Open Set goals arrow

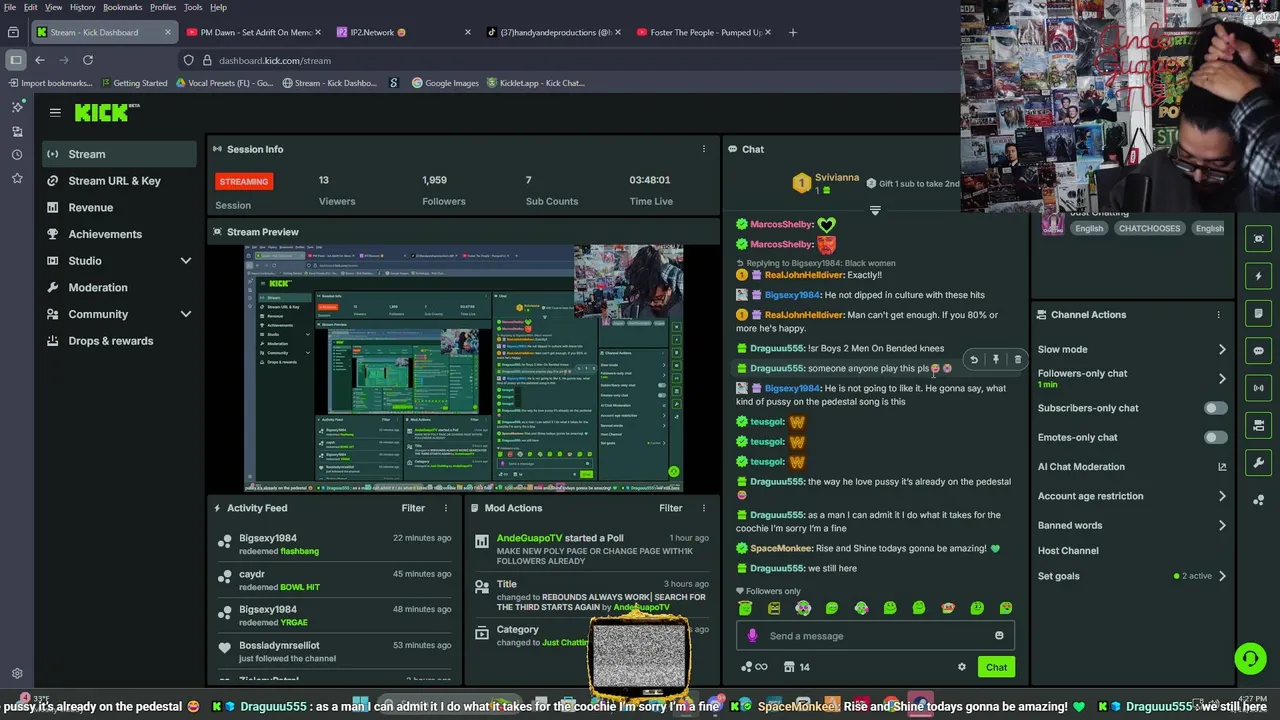pyautogui.click(x=1222, y=576)
